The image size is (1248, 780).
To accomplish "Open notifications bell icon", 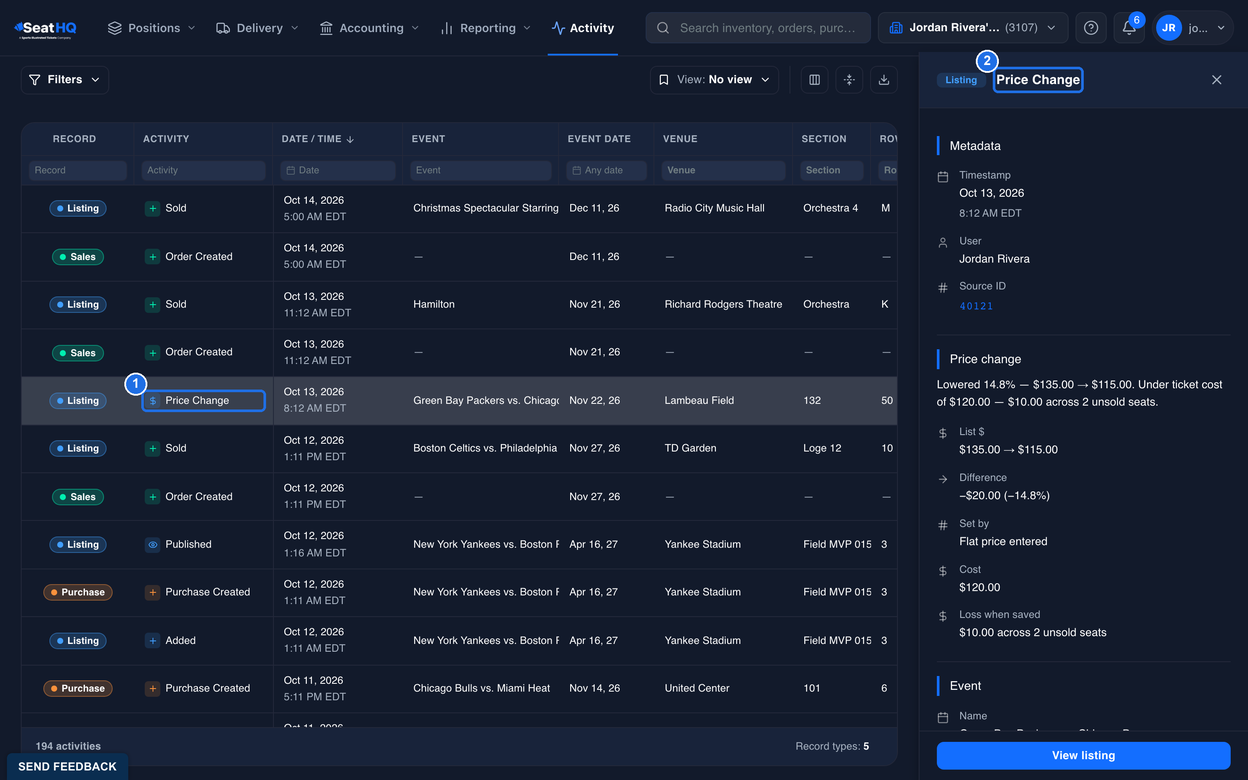I will pyautogui.click(x=1129, y=28).
